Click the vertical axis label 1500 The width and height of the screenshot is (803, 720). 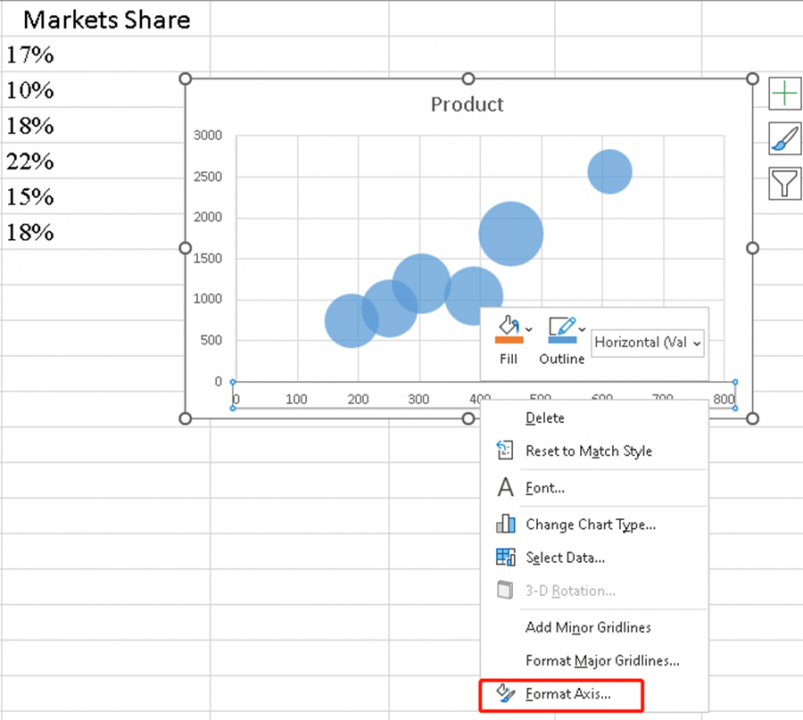(207, 258)
